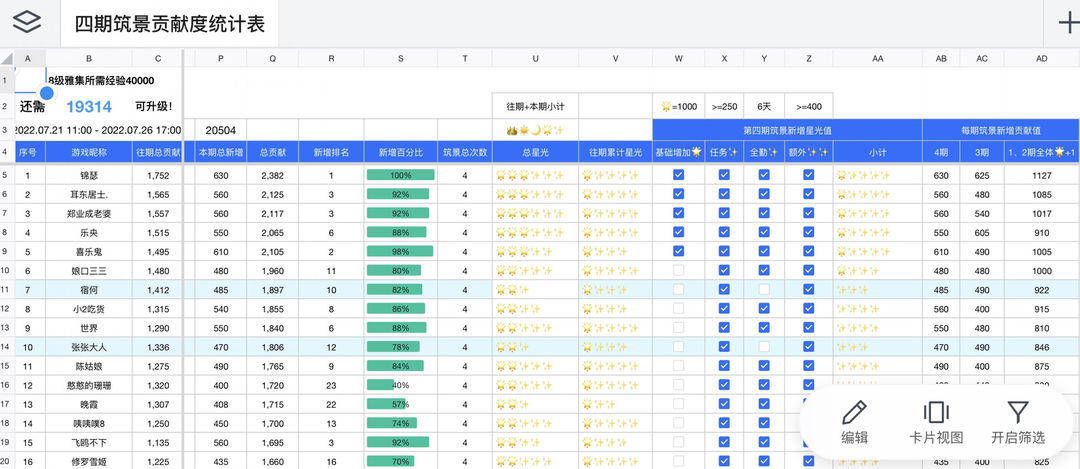The width and height of the screenshot is (1080, 469).
Task: Select the 20504 total cell
Action: coord(220,130)
